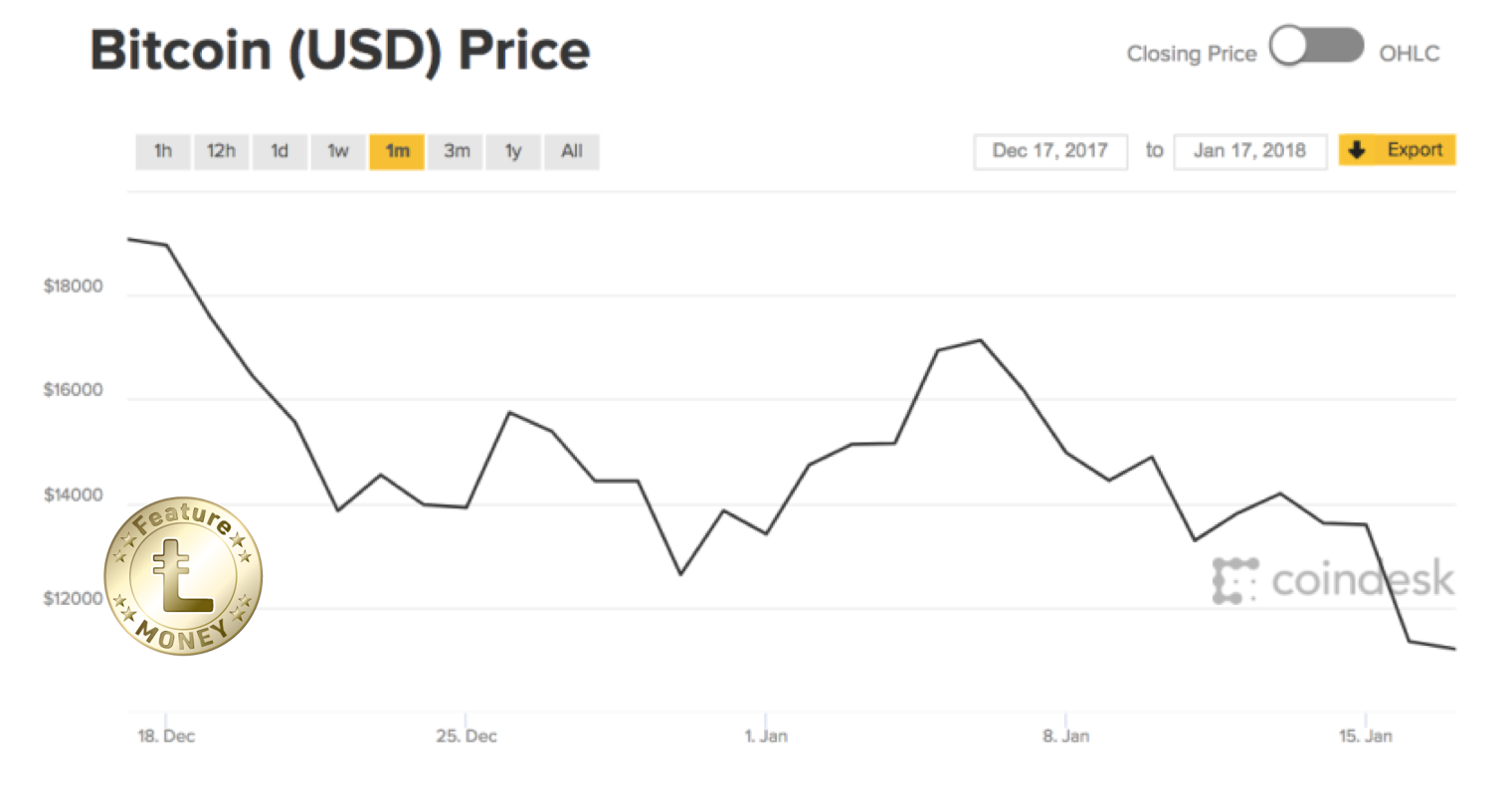Open the Jan 17, 2018 end date field
The width and height of the screenshot is (1512, 792).
coord(1250,150)
